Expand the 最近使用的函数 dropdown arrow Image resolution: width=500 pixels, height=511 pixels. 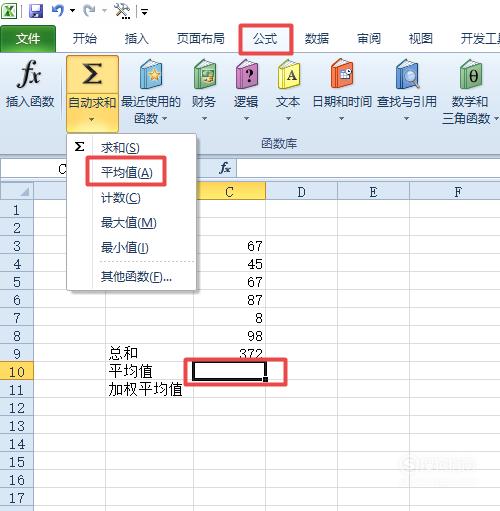[x=165, y=118]
